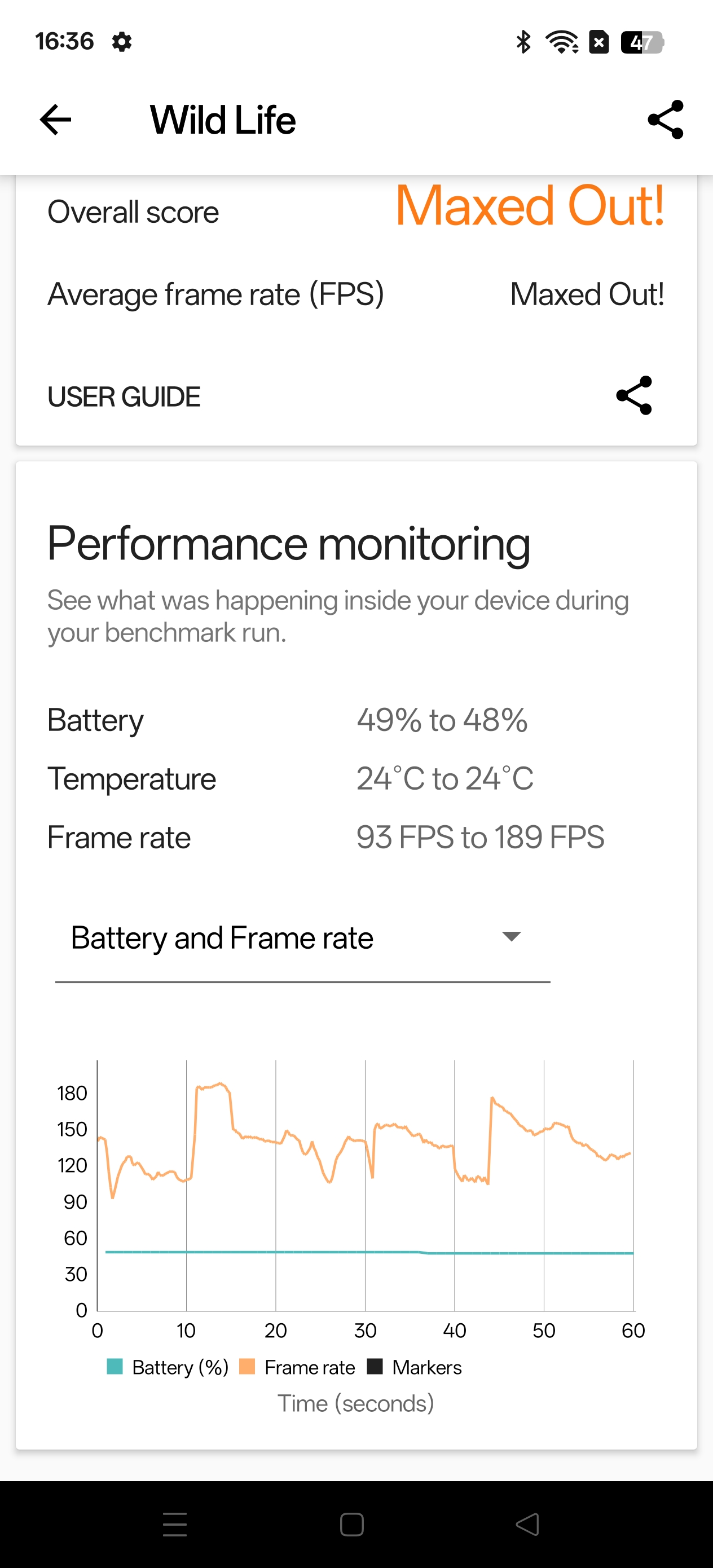Tap the share icon in the top bar
Screen dimensions: 713x1568
pos(665,120)
